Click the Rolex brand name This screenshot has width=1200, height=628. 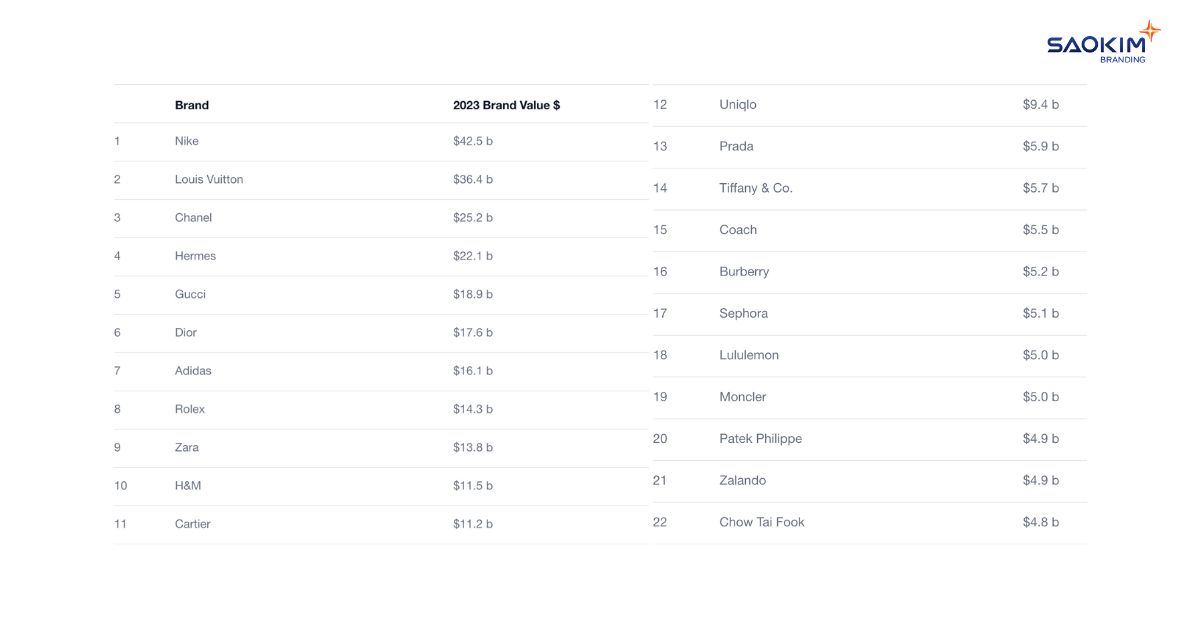point(190,409)
